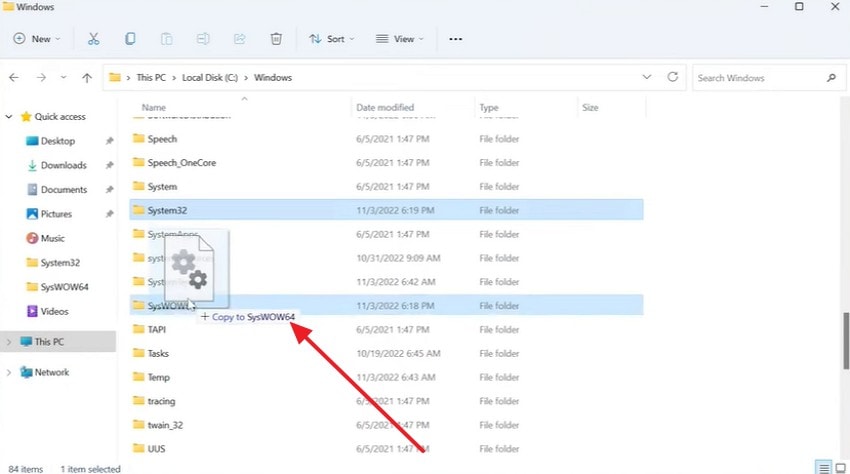Open Downloads in Quick access
The height and width of the screenshot is (474, 850).
63,165
